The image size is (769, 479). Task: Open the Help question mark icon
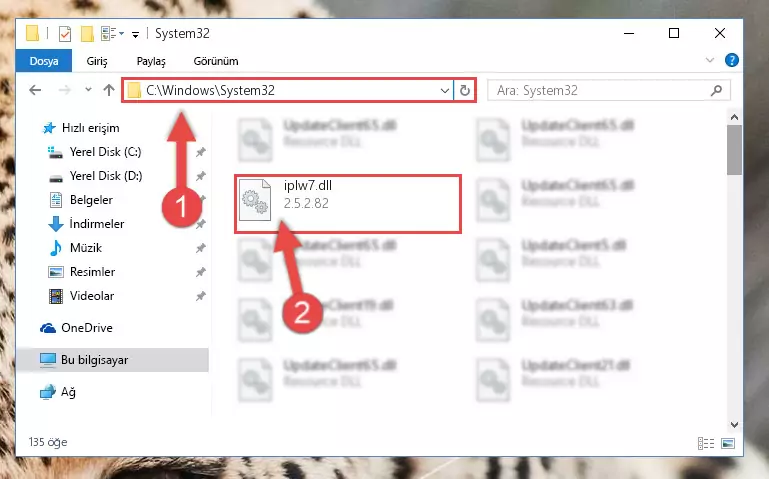pos(732,60)
